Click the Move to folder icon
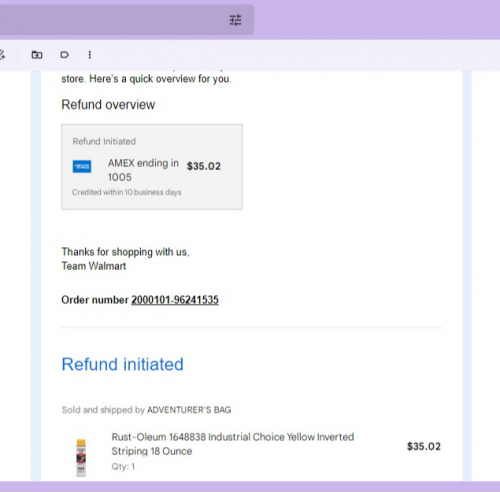This screenshot has height=492, width=500. [x=37, y=55]
